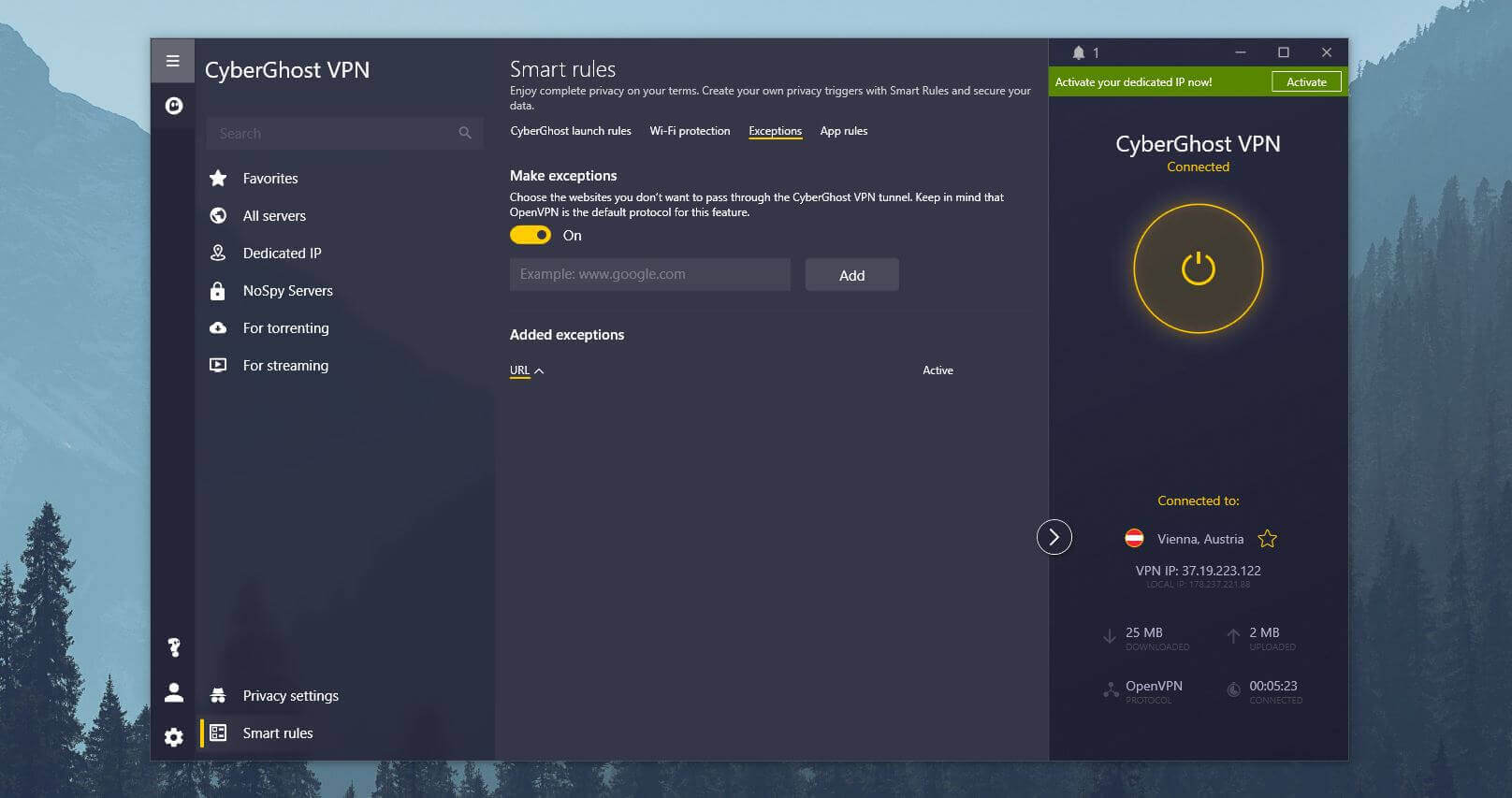Viewport: 1512px width, 798px height.
Task: Switch to App rules tab
Action: (x=844, y=131)
